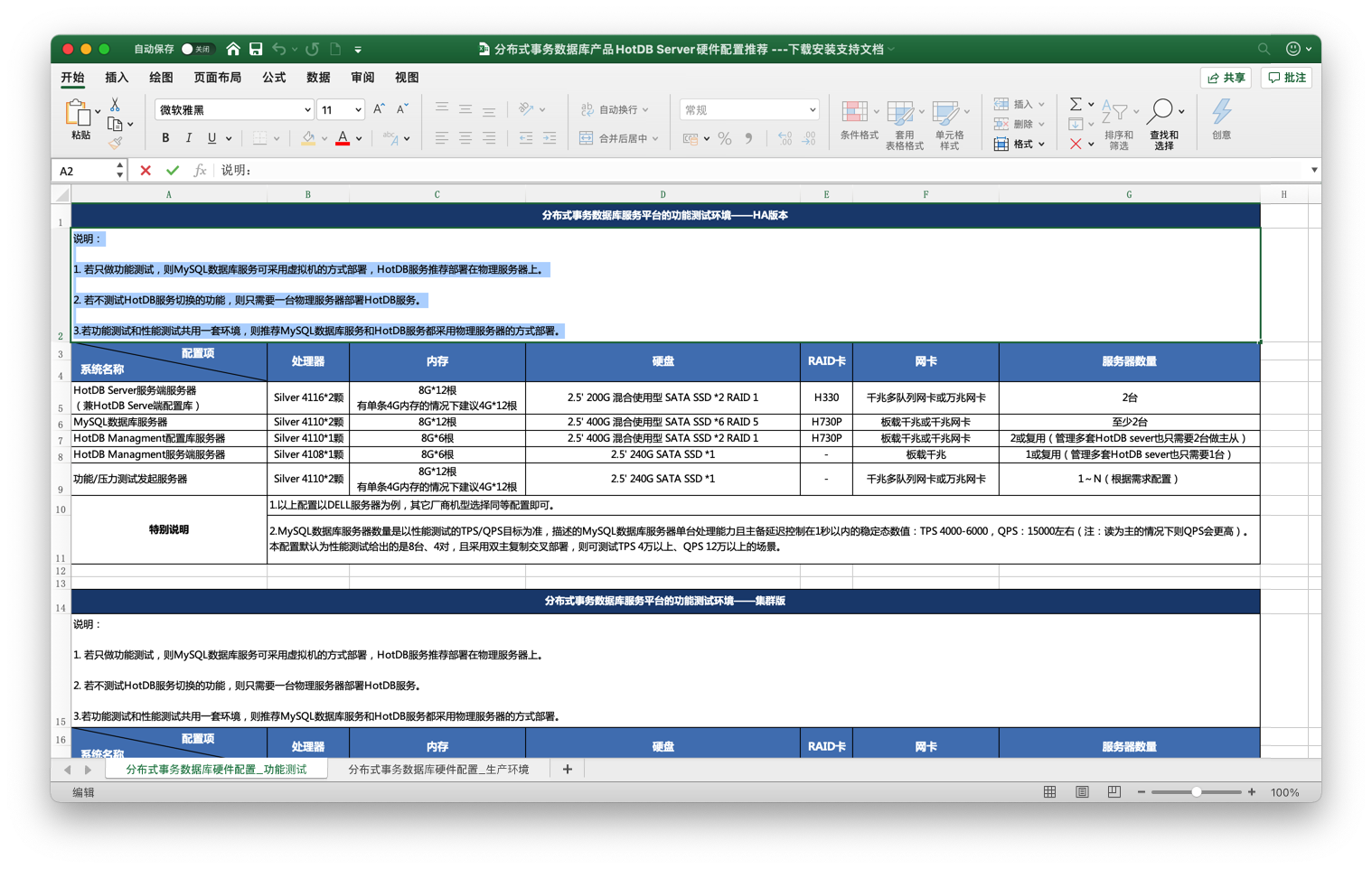Screen dimensions: 1372x869
Task: Toggle bold formatting with the B icon
Action: [x=165, y=138]
